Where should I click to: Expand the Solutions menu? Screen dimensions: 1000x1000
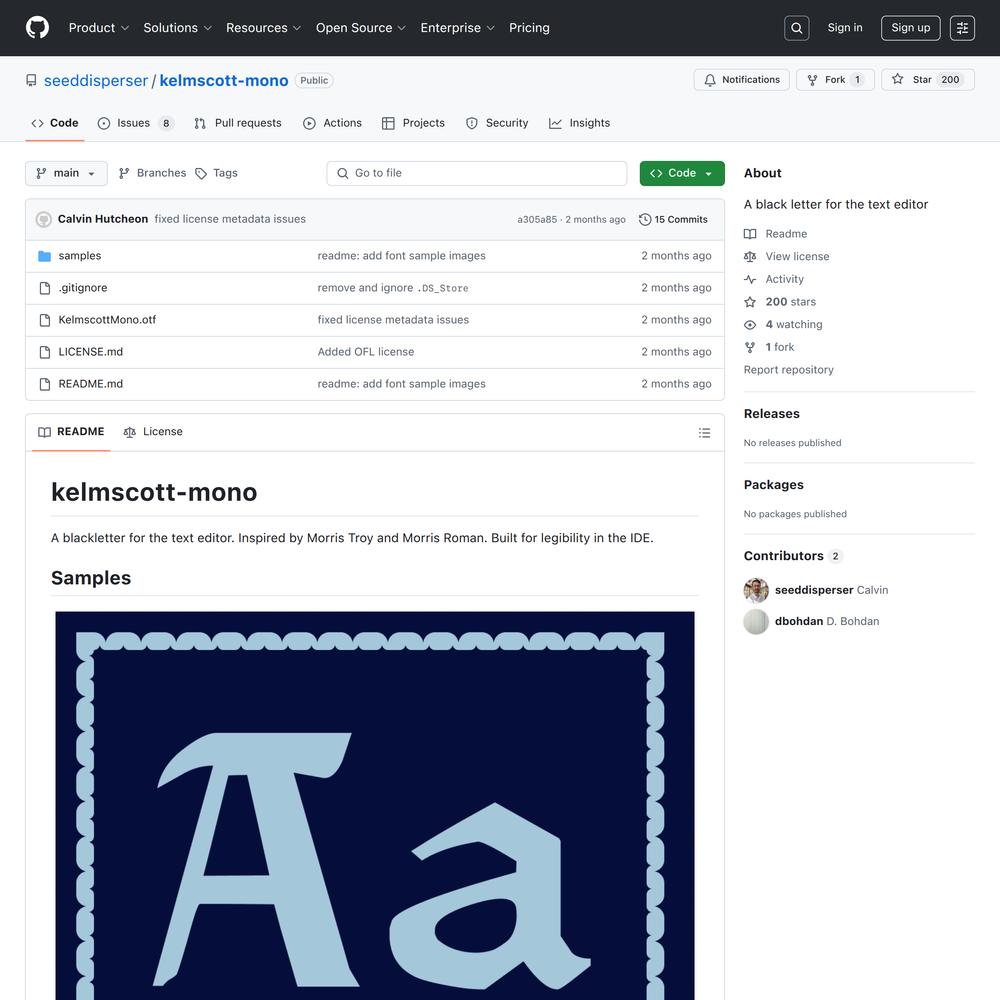177,28
